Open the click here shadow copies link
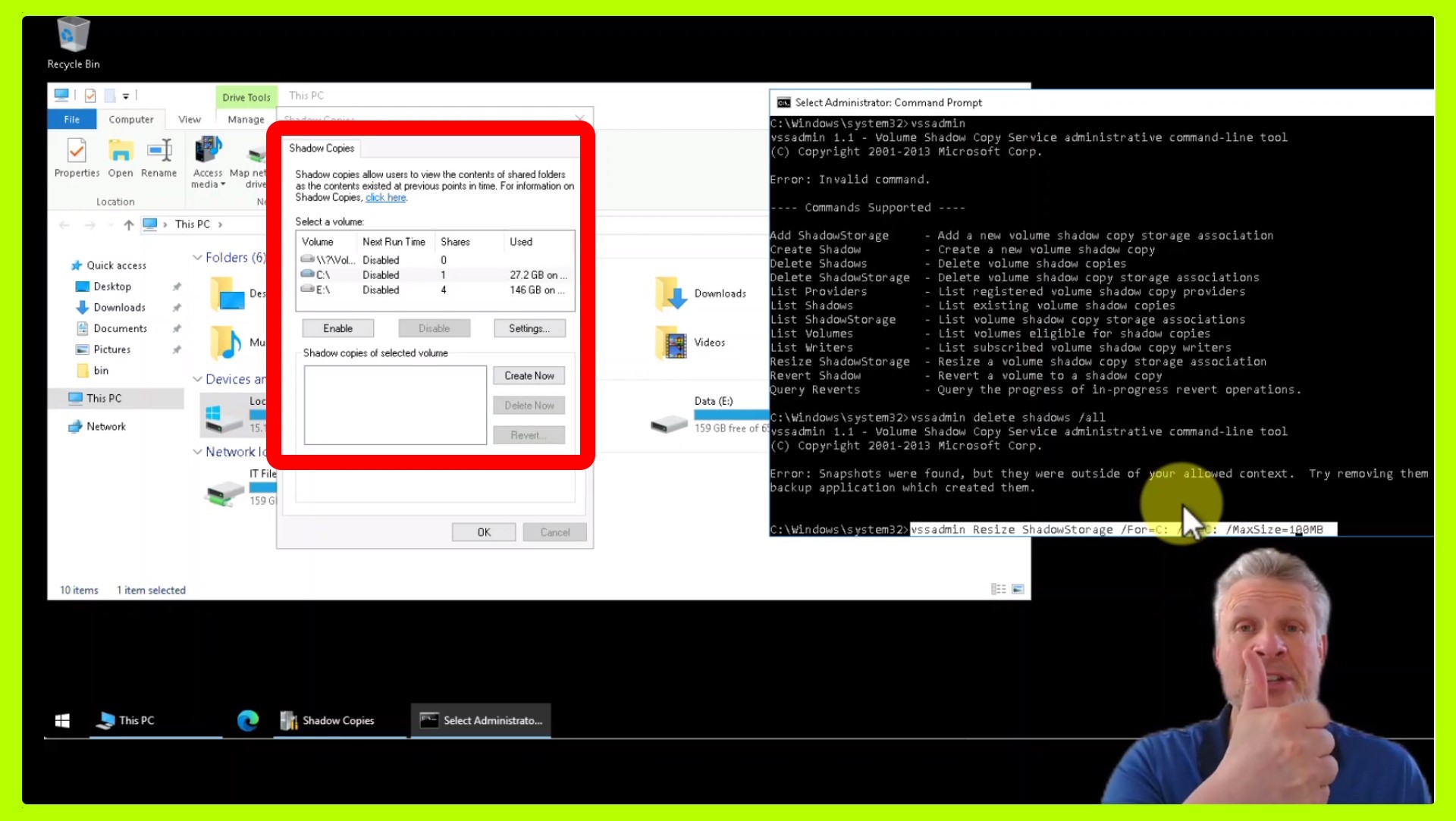1456x821 pixels. click(x=385, y=197)
